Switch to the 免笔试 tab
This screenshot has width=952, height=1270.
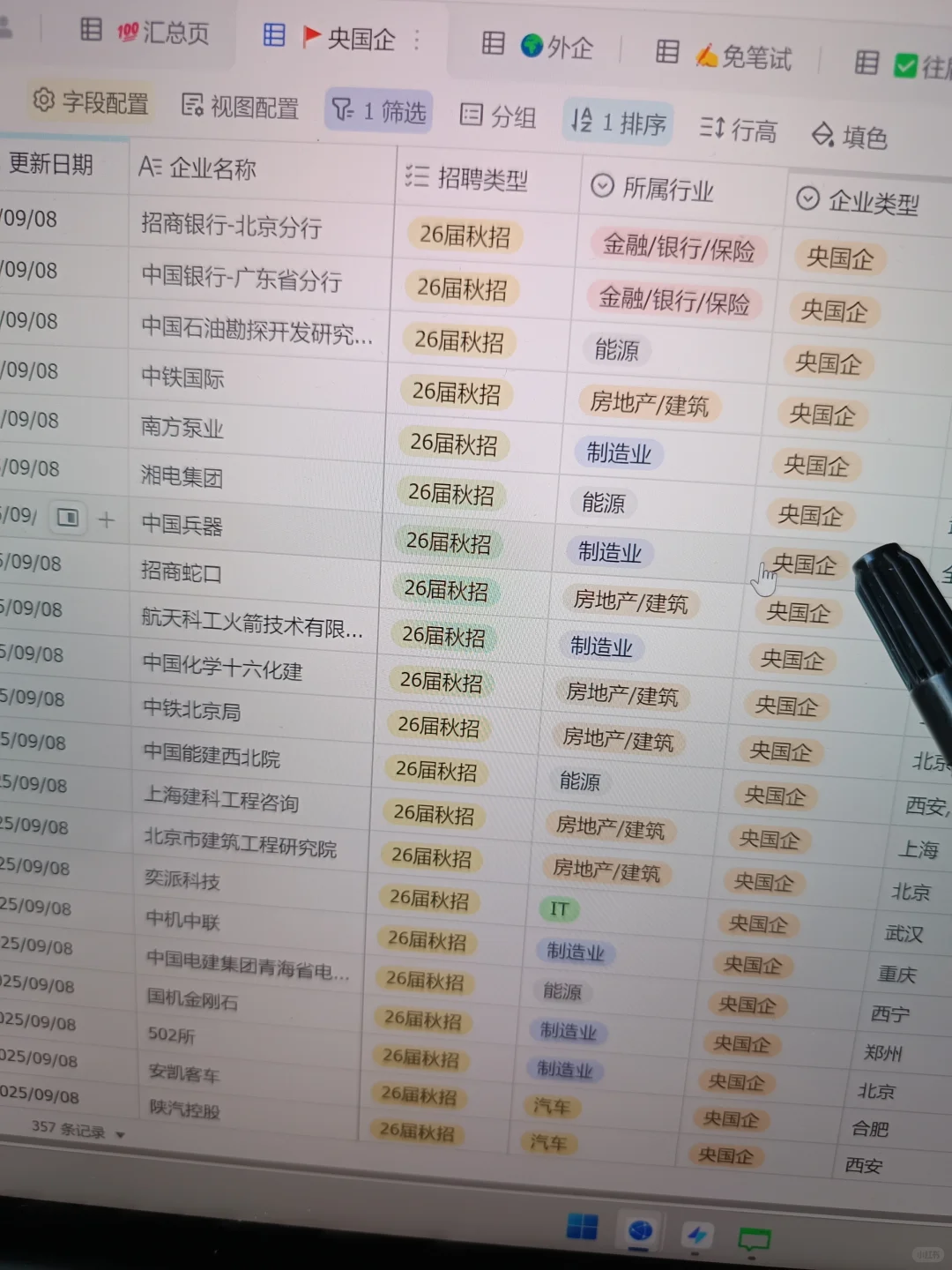743,56
